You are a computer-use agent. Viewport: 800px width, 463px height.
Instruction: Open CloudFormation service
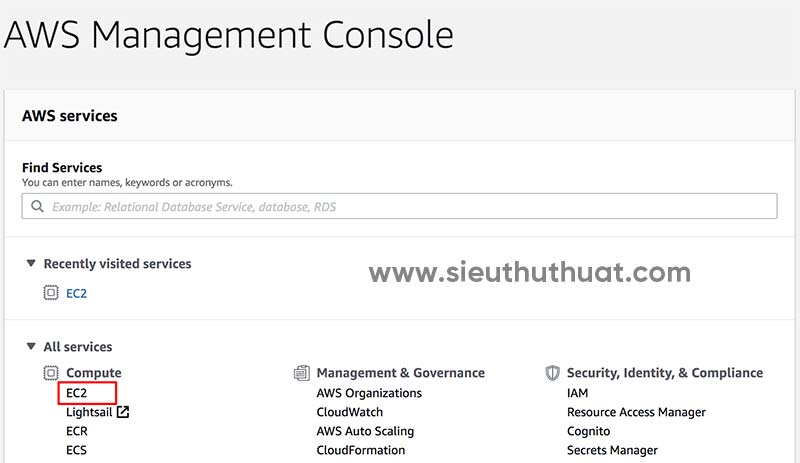click(x=361, y=450)
